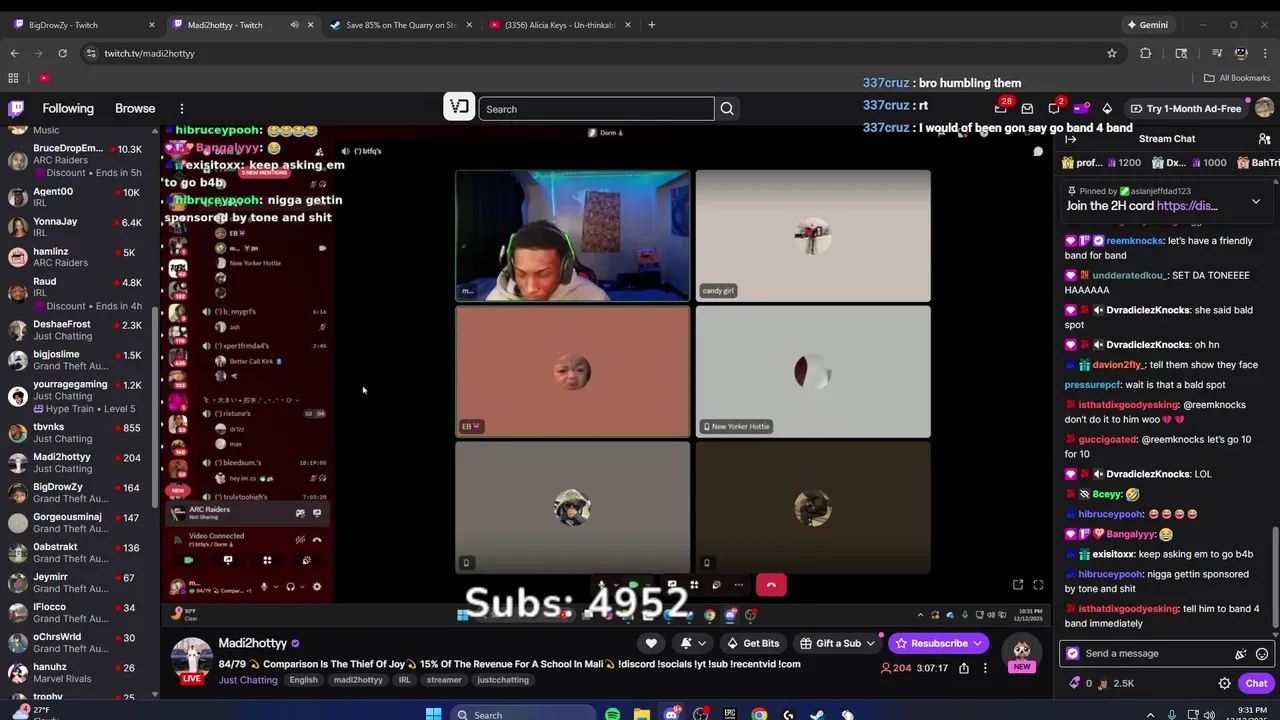Open notification bell dropdown
This screenshot has height=720, width=1280.
click(692, 643)
